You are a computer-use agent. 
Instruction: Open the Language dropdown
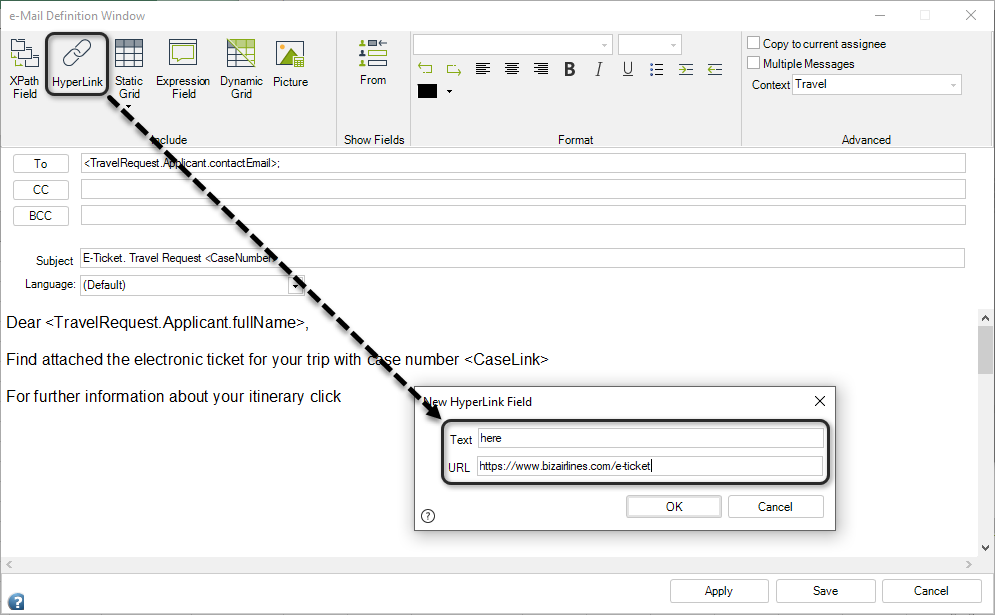click(296, 285)
